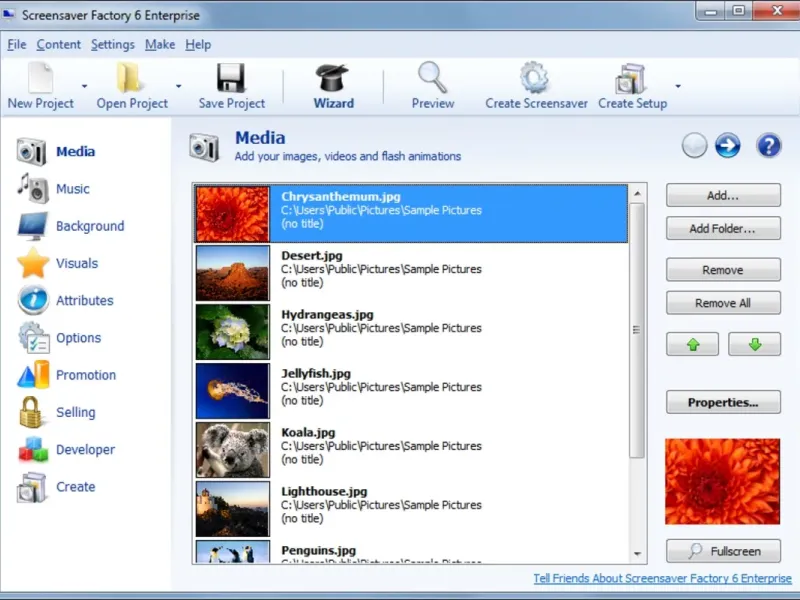The image size is (800, 600).
Task: Open the Content menu
Action: (59, 45)
